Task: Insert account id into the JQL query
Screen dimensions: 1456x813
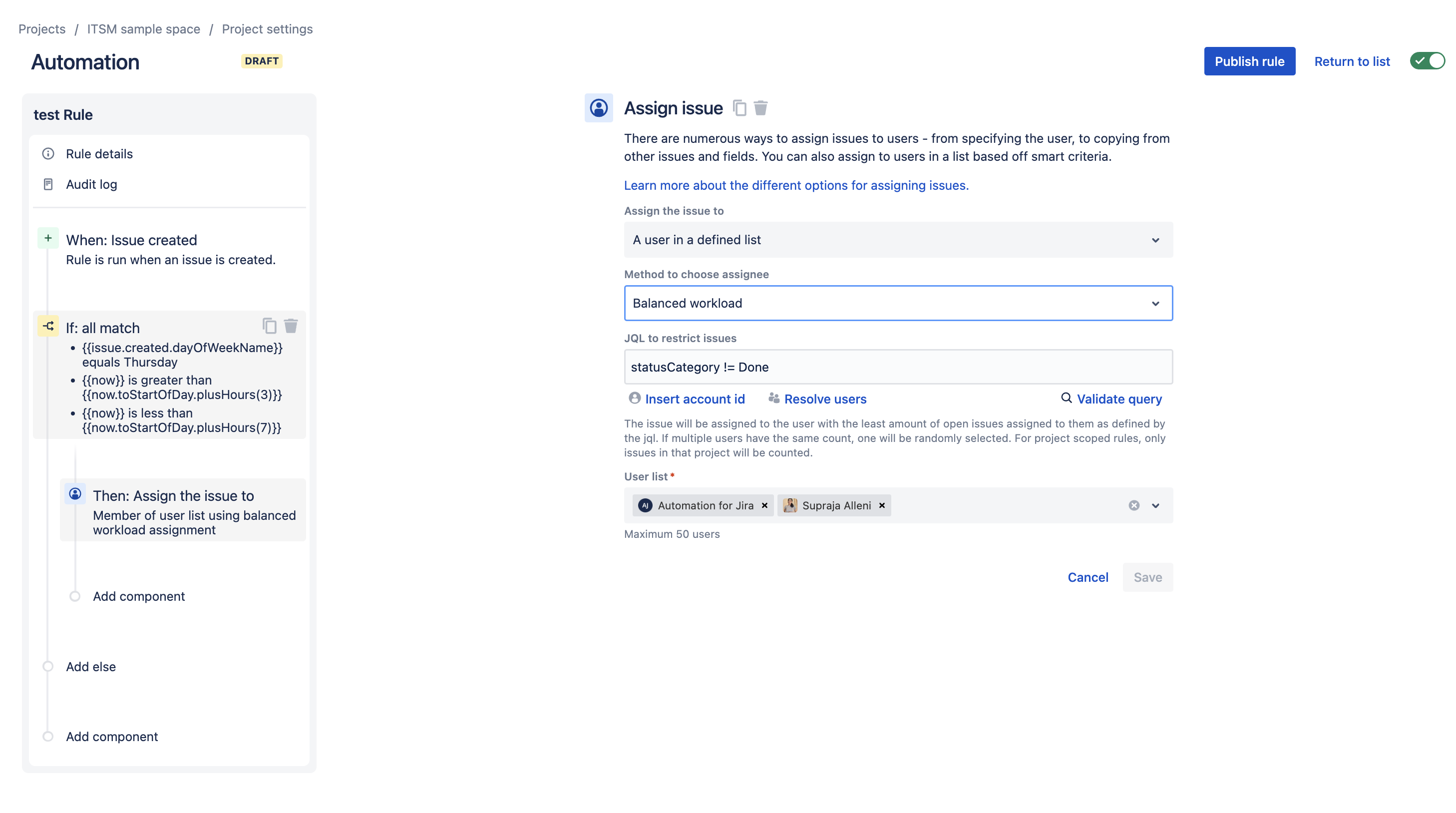Action: tap(695, 399)
